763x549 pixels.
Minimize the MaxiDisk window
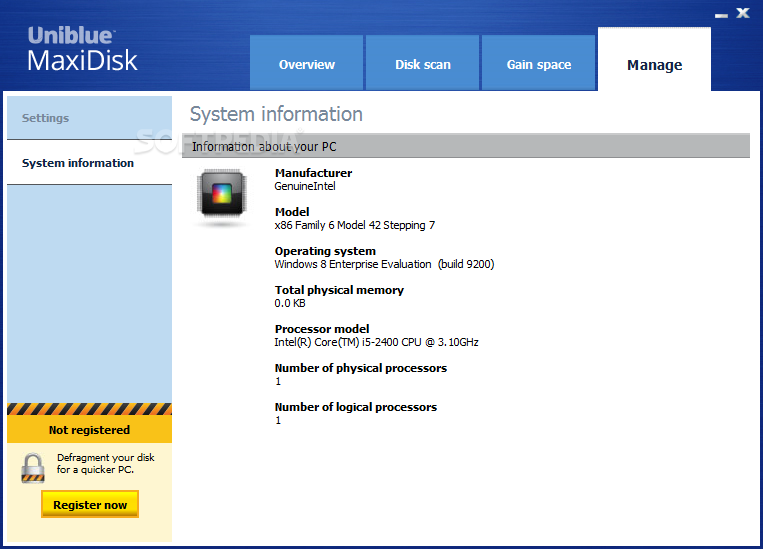pyautogui.click(x=721, y=15)
